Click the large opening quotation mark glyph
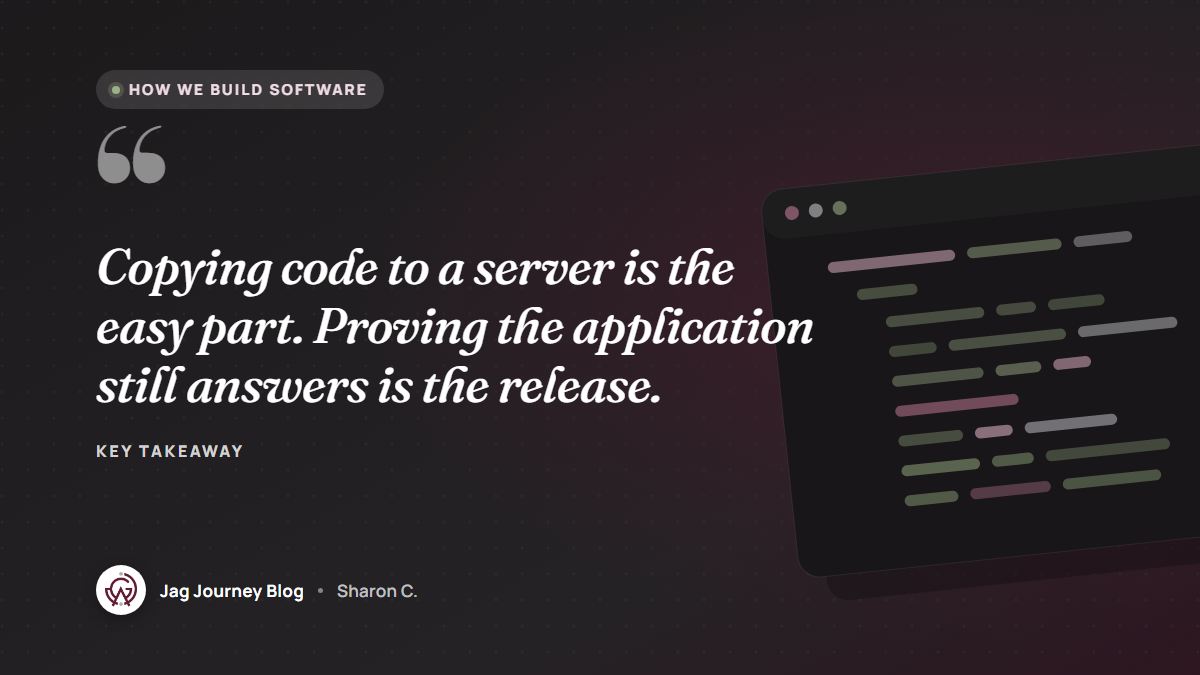The width and height of the screenshot is (1200, 675). coord(132,155)
